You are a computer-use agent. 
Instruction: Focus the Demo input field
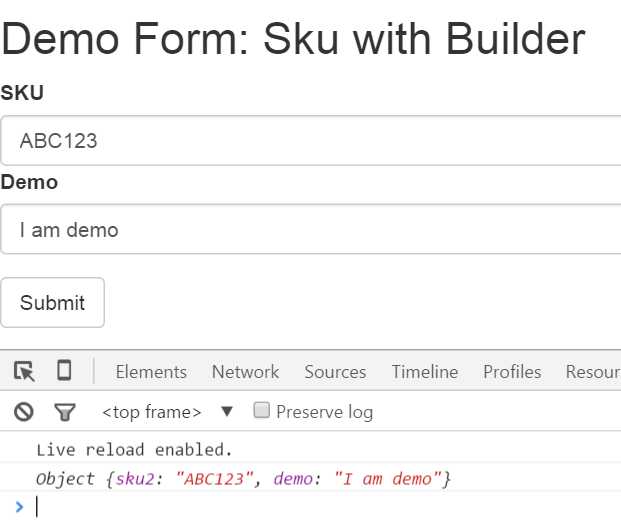tap(310, 229)
